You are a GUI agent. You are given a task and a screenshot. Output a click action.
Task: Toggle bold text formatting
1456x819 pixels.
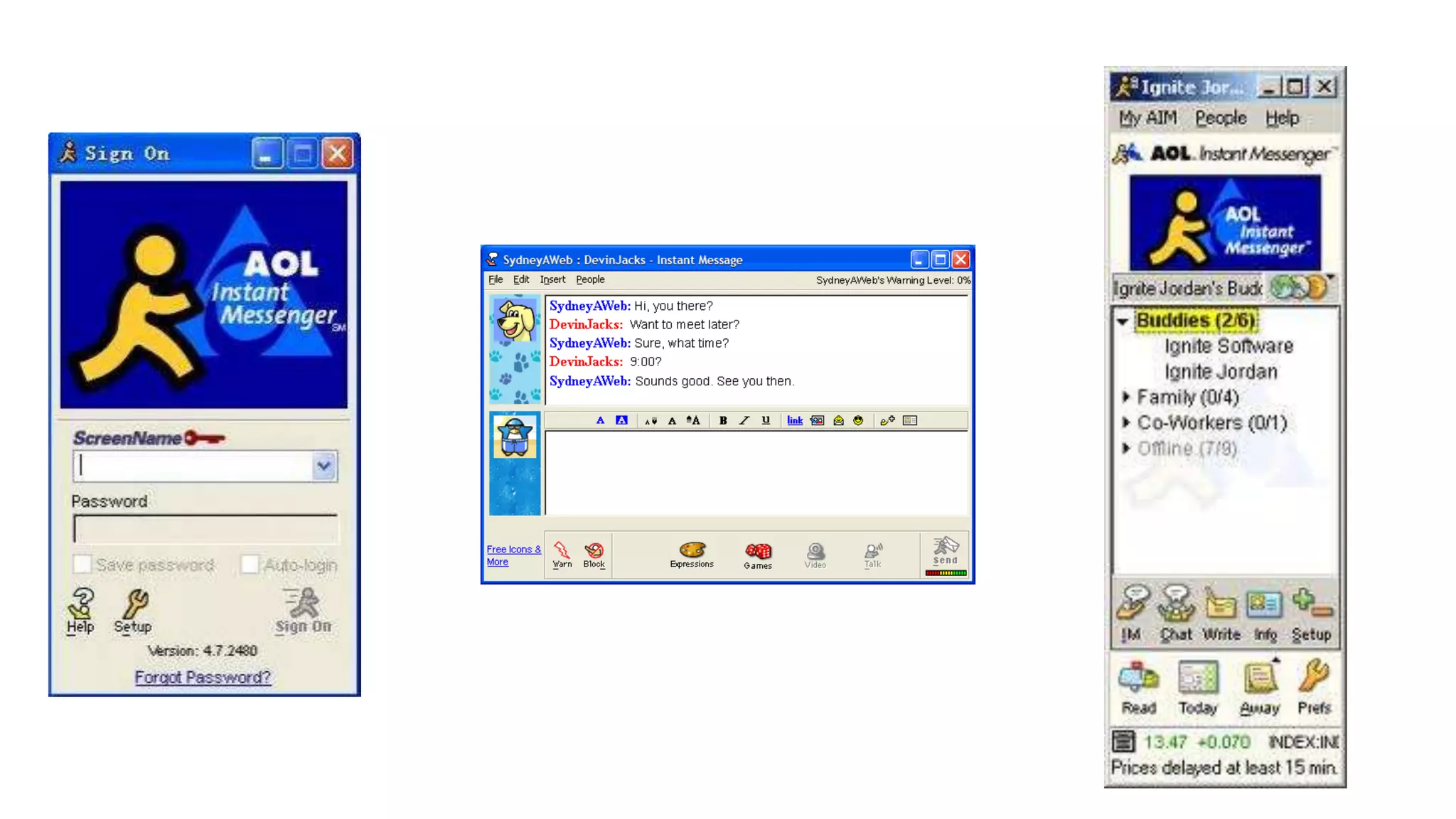[723, 420]
